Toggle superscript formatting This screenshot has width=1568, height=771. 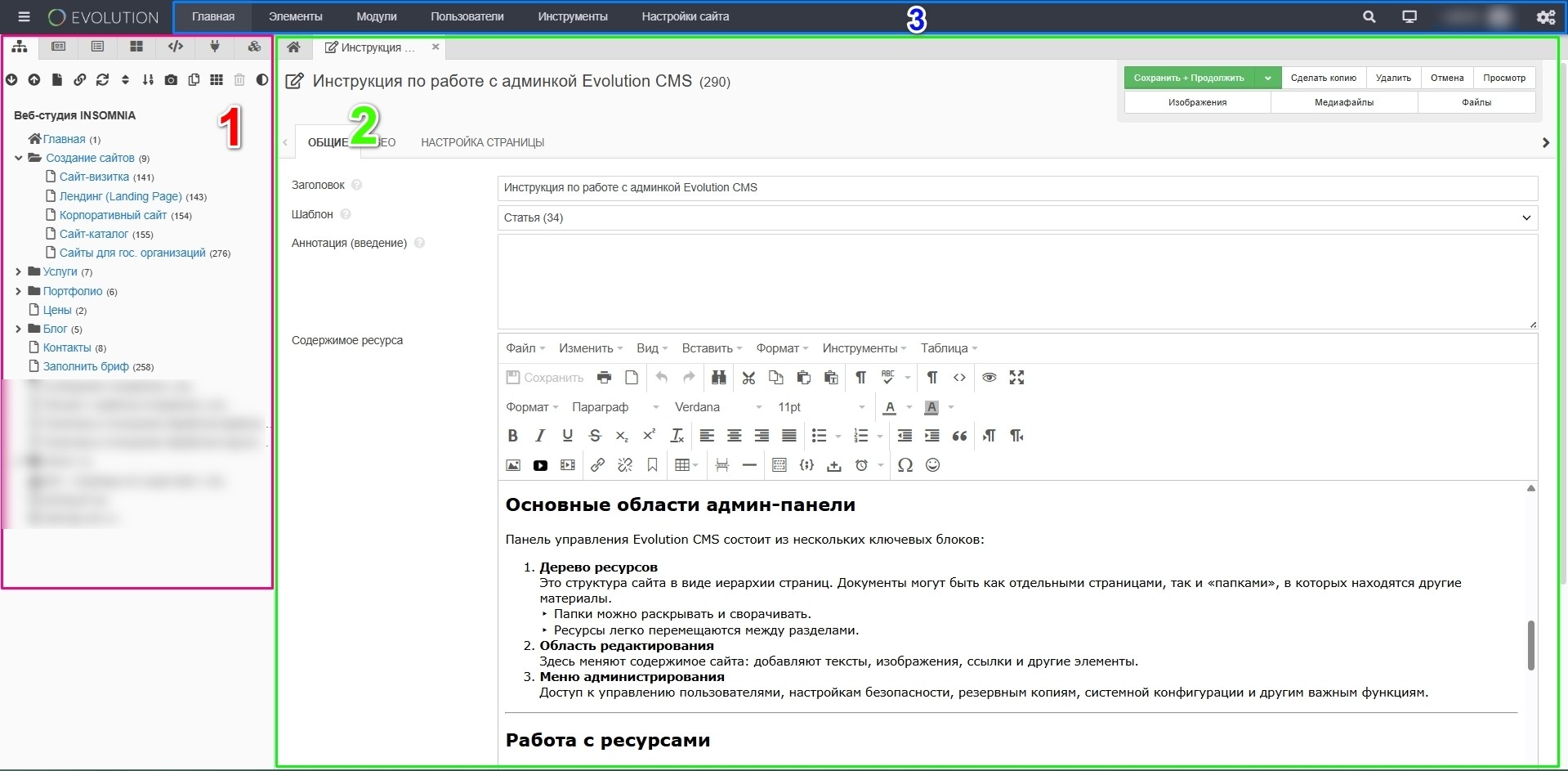[649, 436]
